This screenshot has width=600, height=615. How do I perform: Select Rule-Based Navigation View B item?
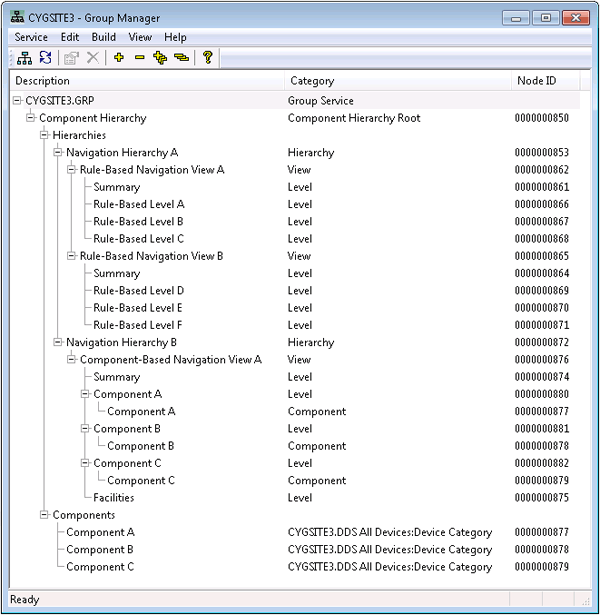151,256
